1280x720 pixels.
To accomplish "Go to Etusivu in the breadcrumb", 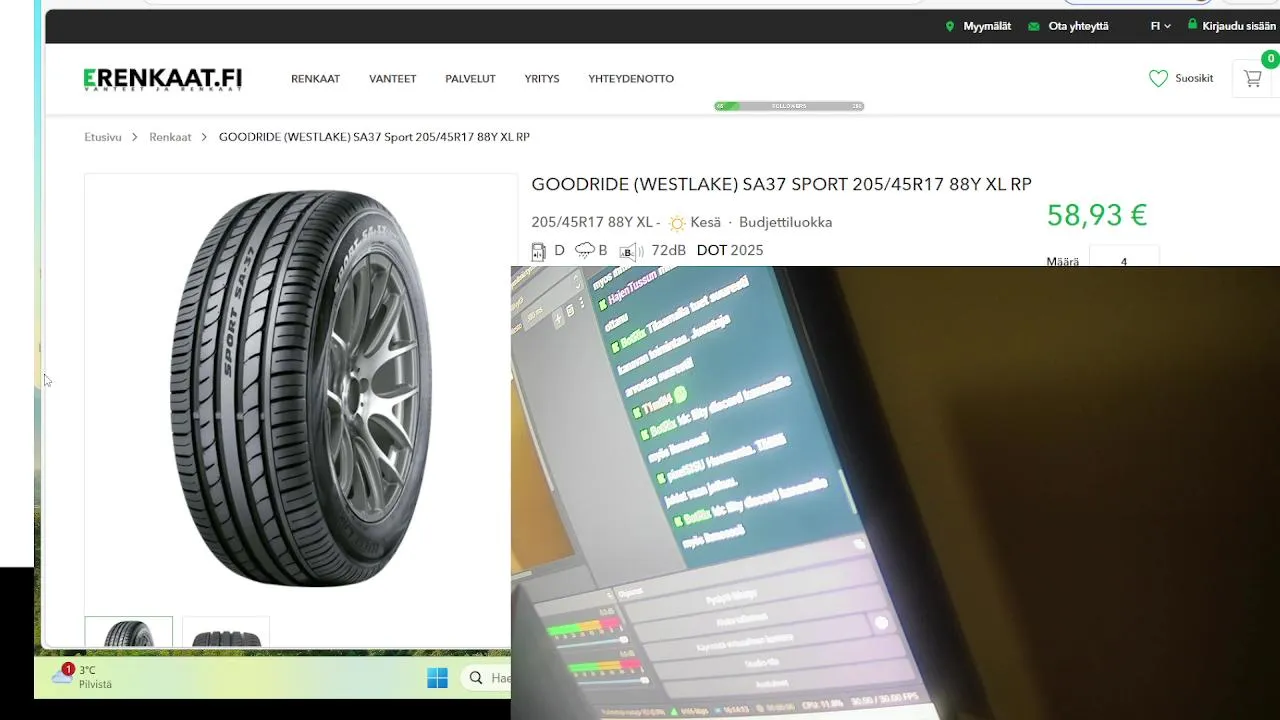I will click(x=103, y=137).
